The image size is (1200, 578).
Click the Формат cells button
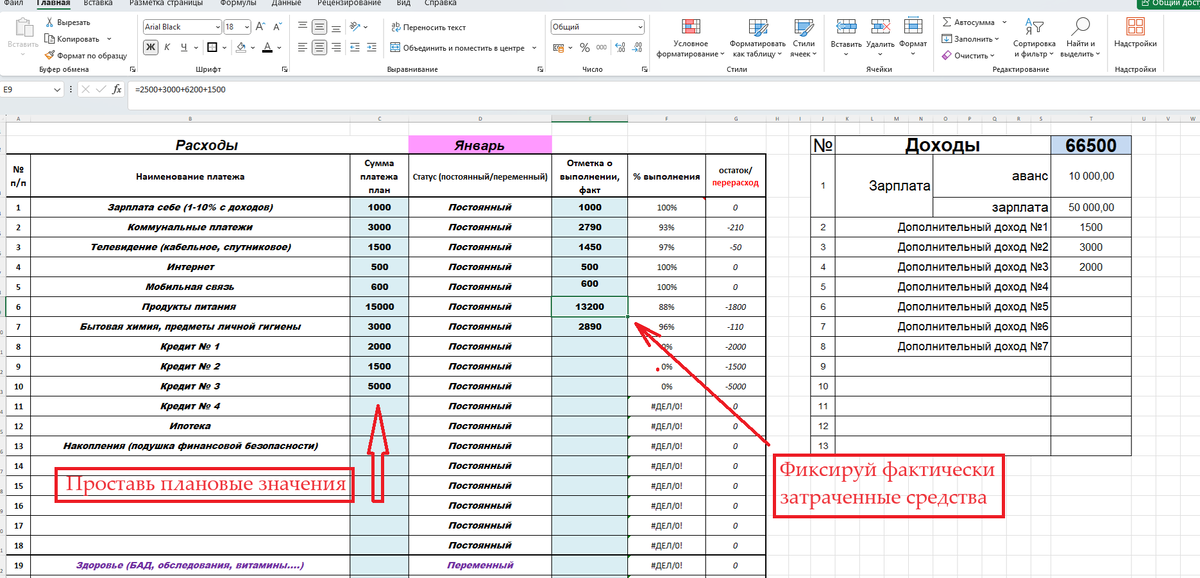(x=914, y=36)
